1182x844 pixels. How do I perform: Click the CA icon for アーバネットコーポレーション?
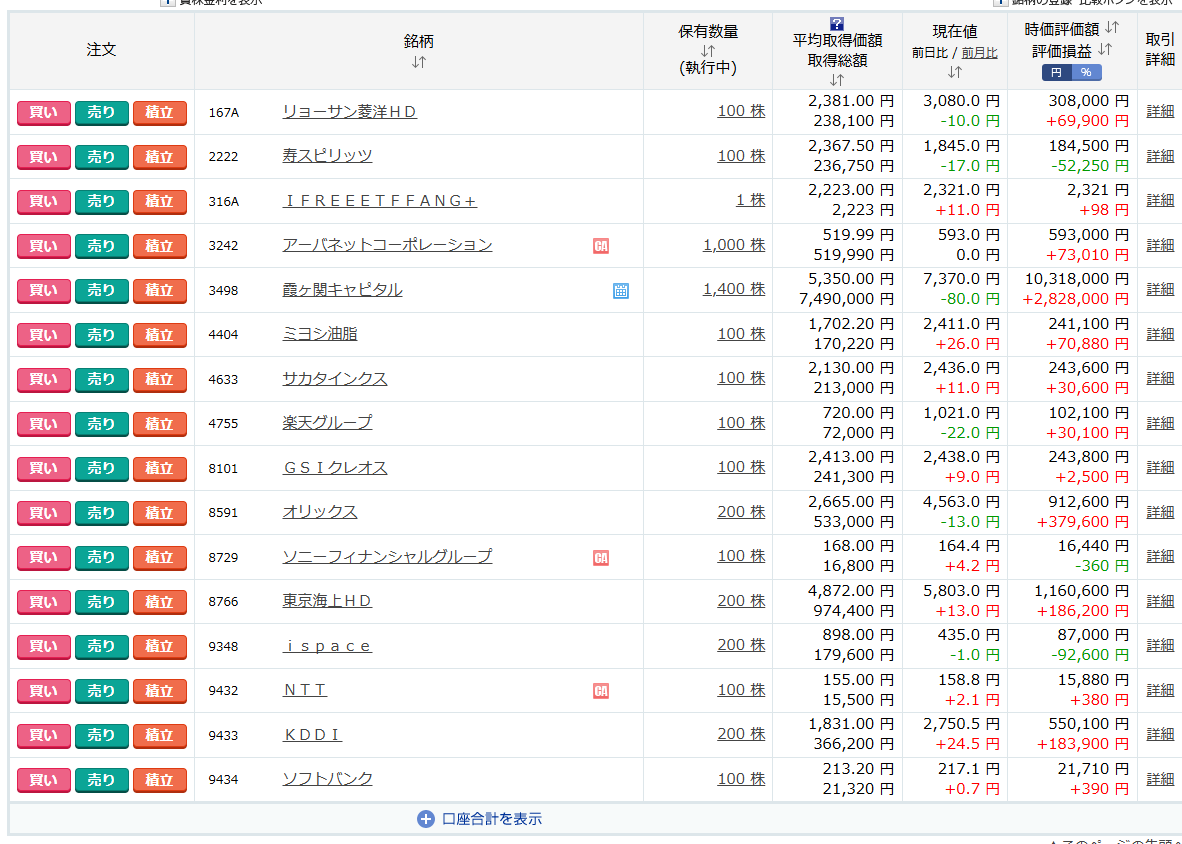600,246
